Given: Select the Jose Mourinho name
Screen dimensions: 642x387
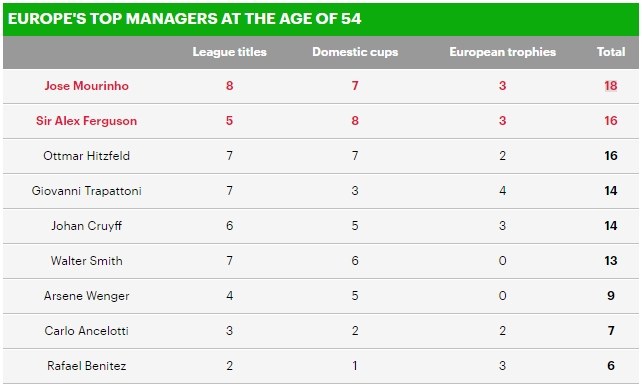Looking at the screenshot, I should click(x=86, y=86).
